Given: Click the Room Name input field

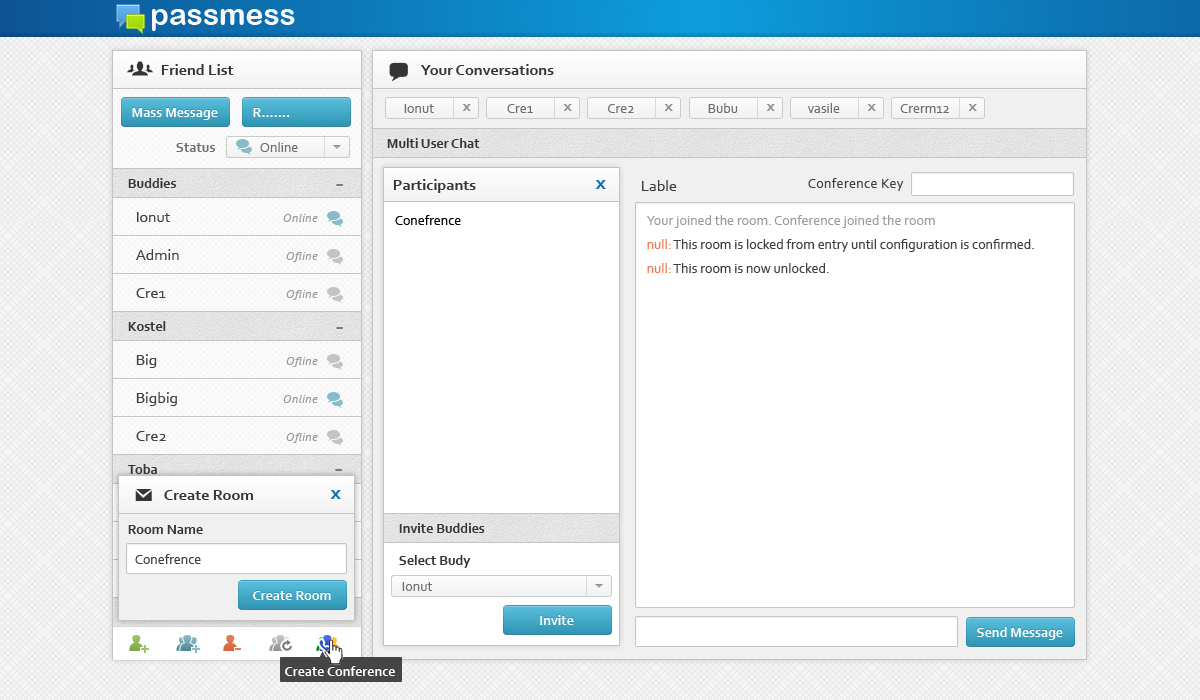Looking at the screenshot, I should [236, 559].
